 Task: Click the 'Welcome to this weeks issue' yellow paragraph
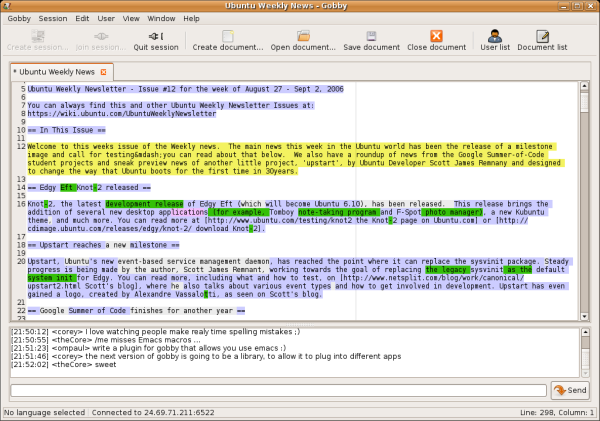coord(294,159)
